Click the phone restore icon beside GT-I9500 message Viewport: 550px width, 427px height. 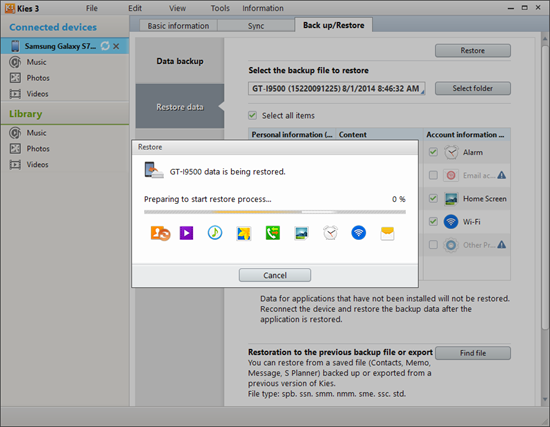pos(154,170)
